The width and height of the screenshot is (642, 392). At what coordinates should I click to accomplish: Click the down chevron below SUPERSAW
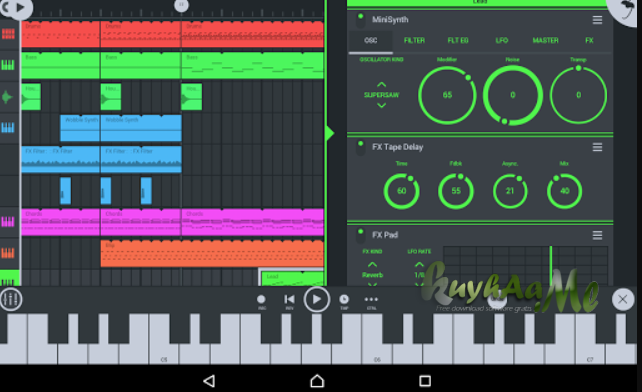point(381,106)
